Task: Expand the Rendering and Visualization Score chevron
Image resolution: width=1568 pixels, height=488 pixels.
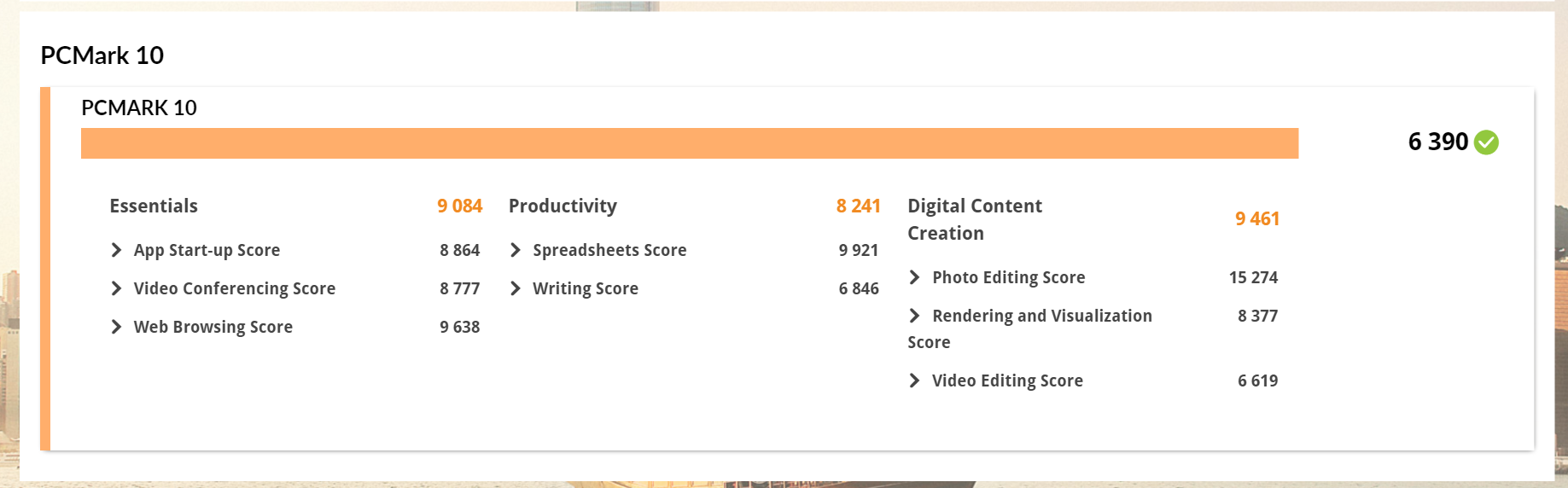Action: pos(914,316)
